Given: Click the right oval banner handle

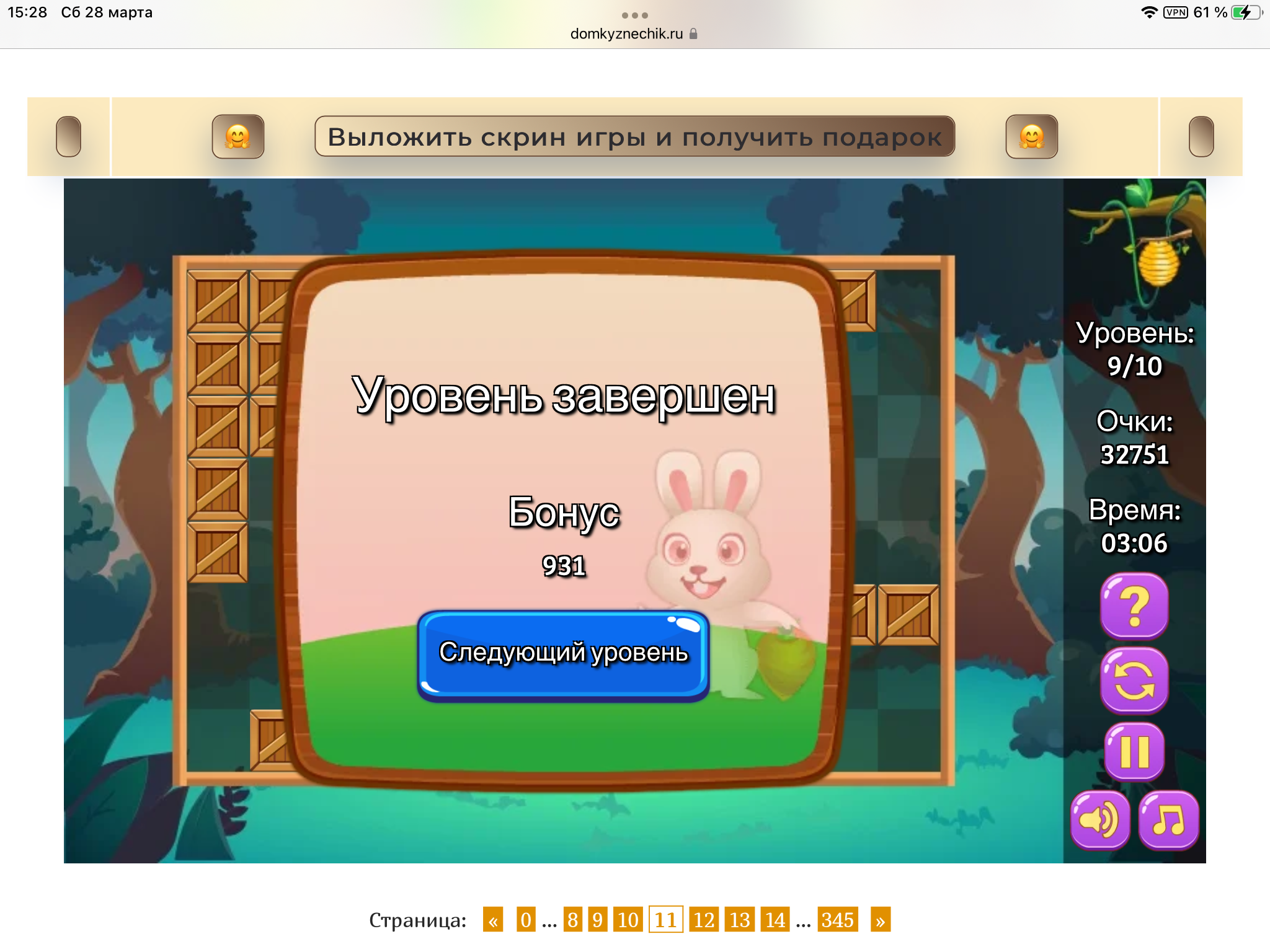Looking at the screenshot, I should (x=1201, y=136).
